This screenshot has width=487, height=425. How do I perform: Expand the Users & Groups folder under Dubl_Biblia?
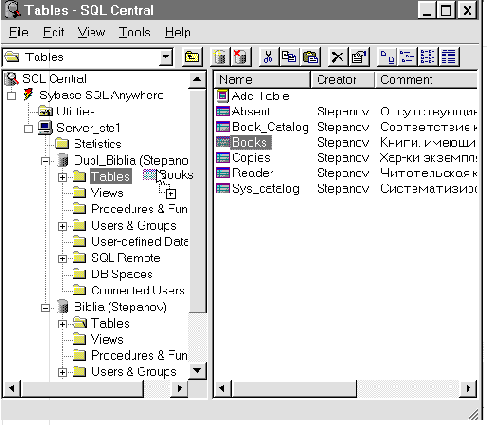coord(62,226)
